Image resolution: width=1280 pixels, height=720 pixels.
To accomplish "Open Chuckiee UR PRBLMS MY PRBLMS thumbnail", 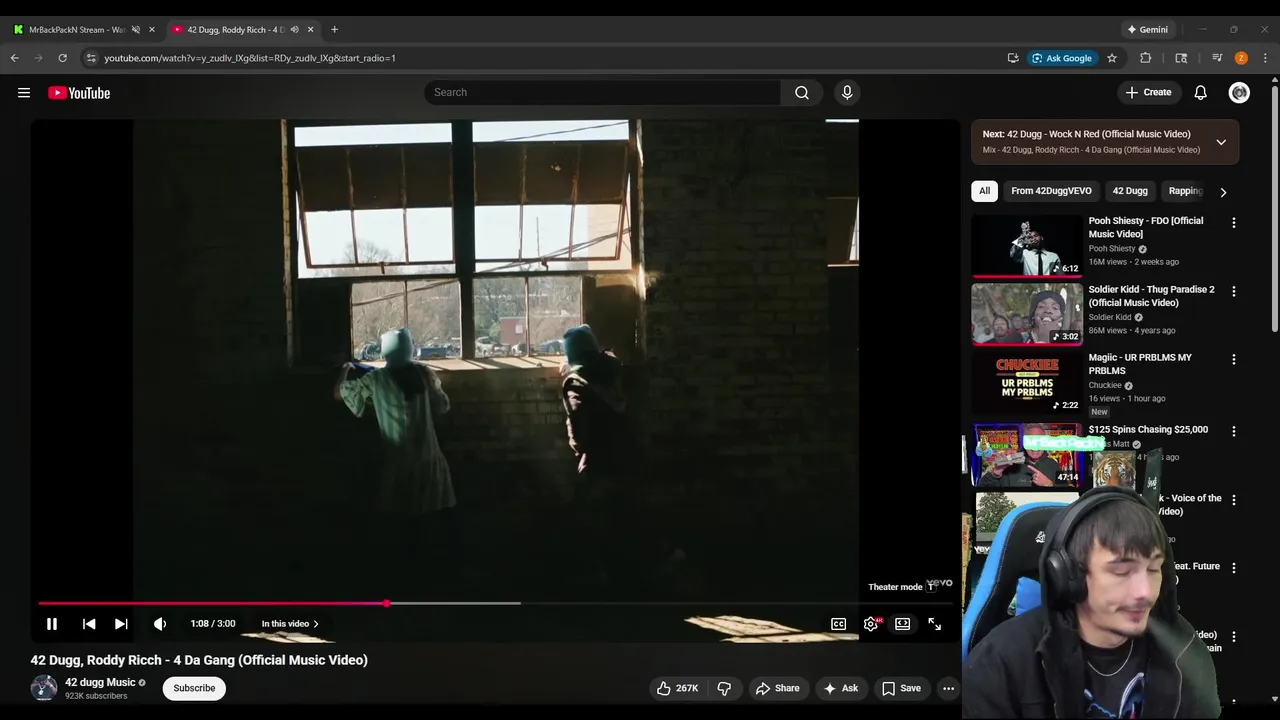I will click(x=1027, y=383).
